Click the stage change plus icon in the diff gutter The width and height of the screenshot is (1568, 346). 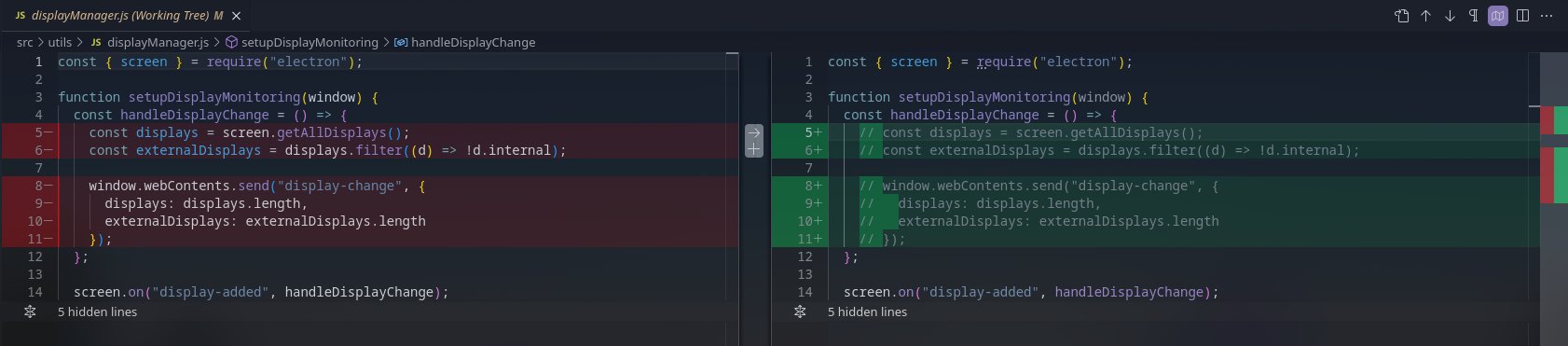(754, 149)
